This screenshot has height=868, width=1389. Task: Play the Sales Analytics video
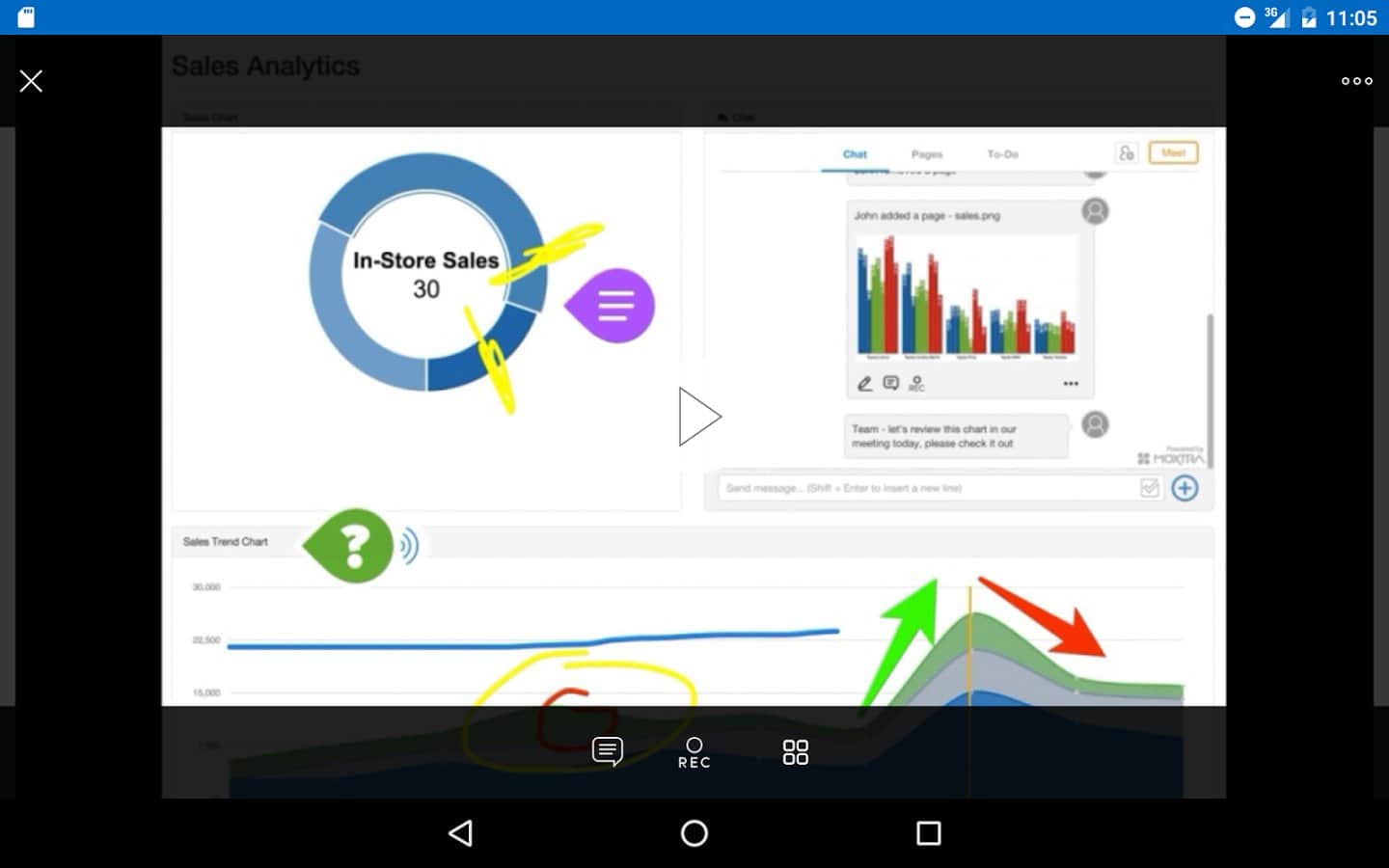pos(698,417)
